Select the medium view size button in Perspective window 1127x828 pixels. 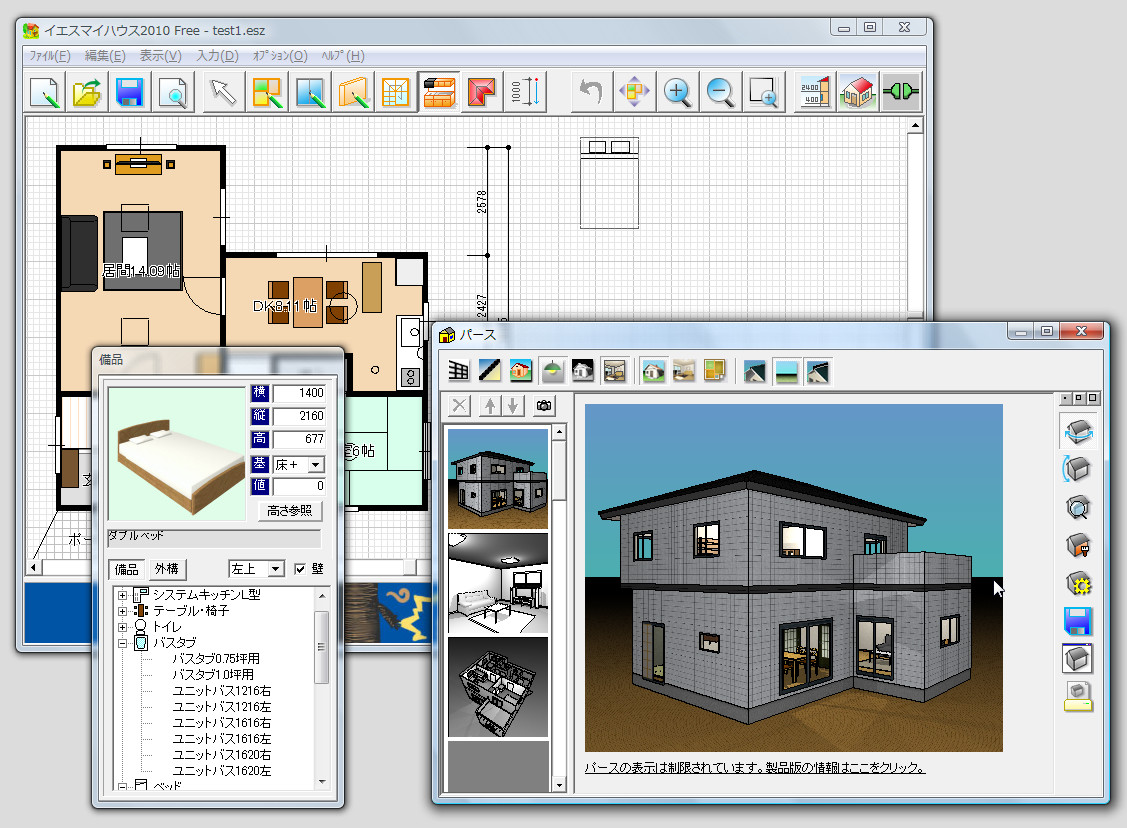pyautogui.click(x=1079, y=398)
